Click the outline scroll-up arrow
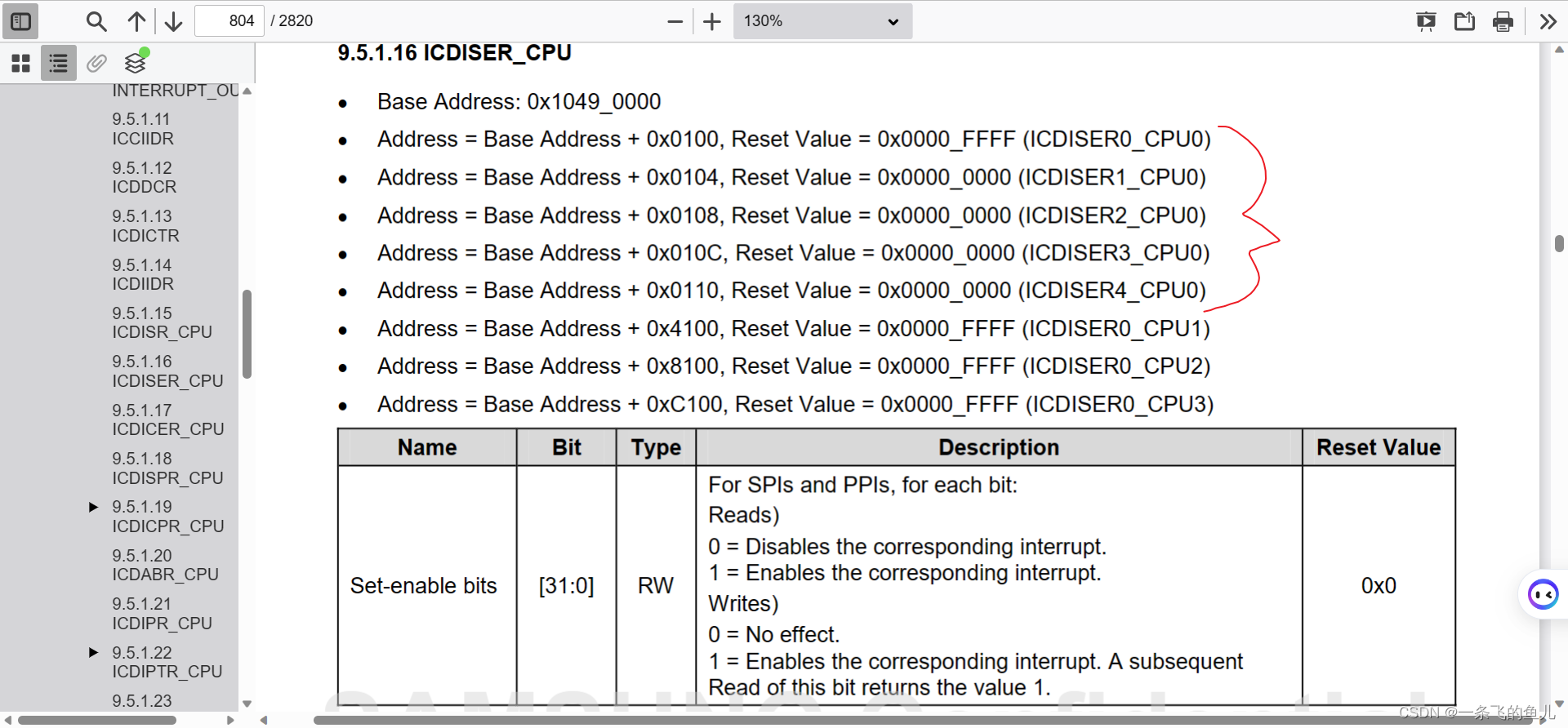 click(247, 91)
